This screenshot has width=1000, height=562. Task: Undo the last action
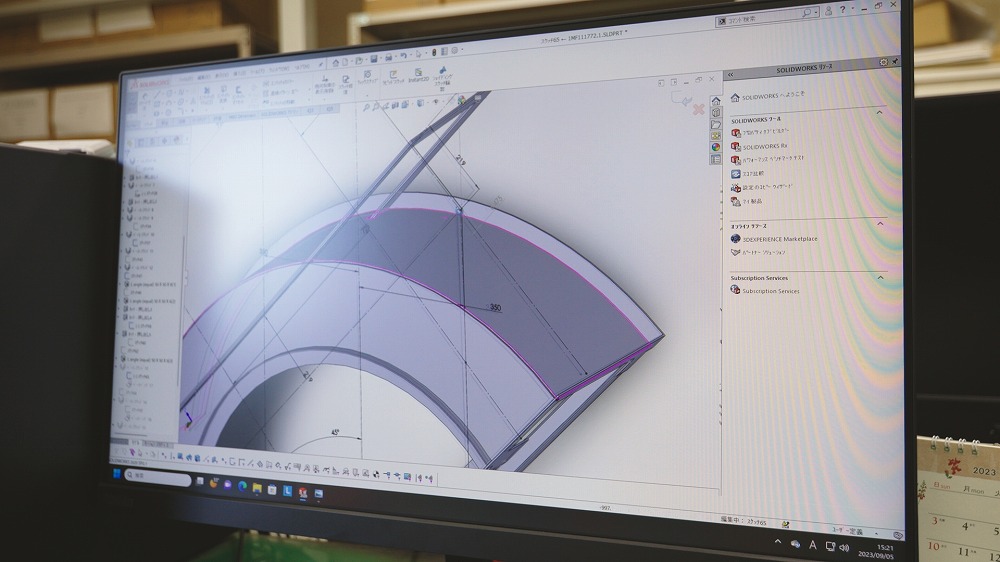click(403, 57)
